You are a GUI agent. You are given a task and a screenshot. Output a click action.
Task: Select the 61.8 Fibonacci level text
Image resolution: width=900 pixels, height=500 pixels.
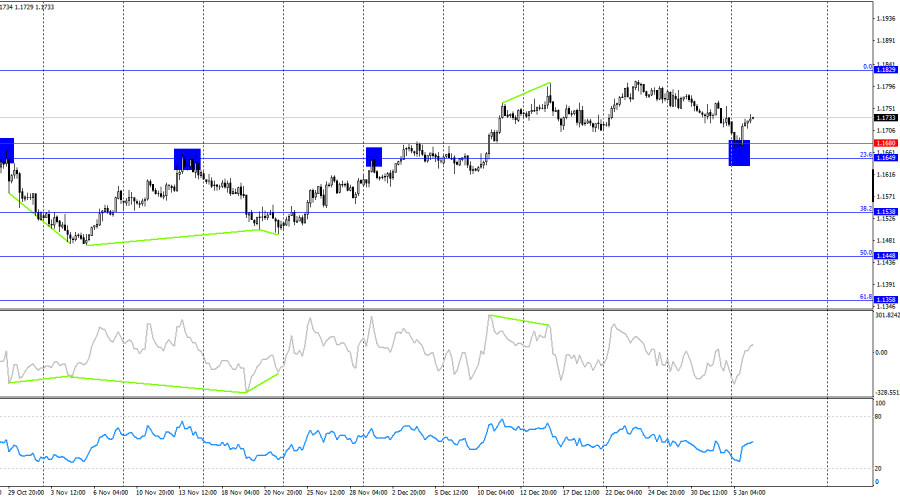pos(866,297)
